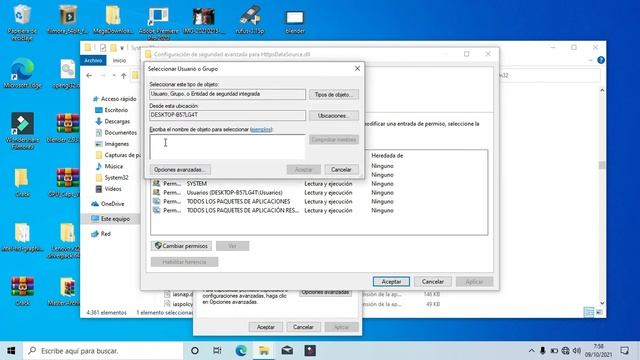Click Aceptar in advanced security window
The height and width of the screenshot is (360, 640).
391,282
